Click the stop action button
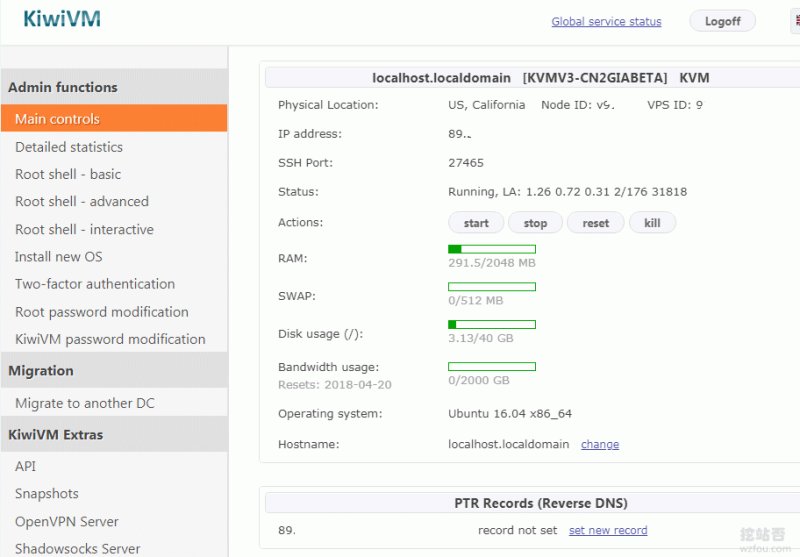Screen dimensions: 800x557 535,223
